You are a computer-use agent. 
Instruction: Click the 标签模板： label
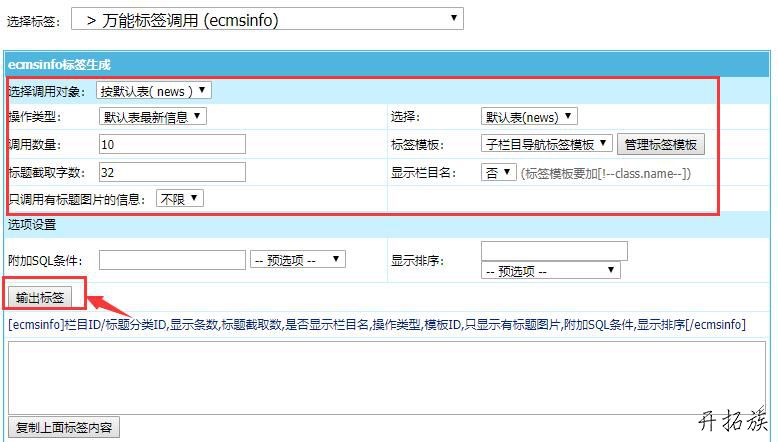417,144
